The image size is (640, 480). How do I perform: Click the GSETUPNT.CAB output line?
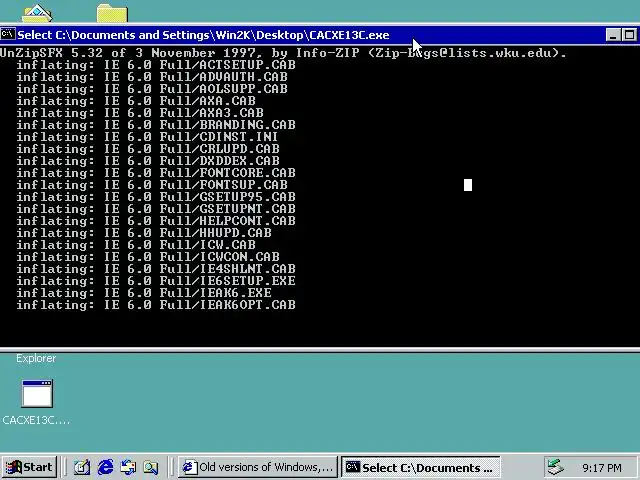156,209
